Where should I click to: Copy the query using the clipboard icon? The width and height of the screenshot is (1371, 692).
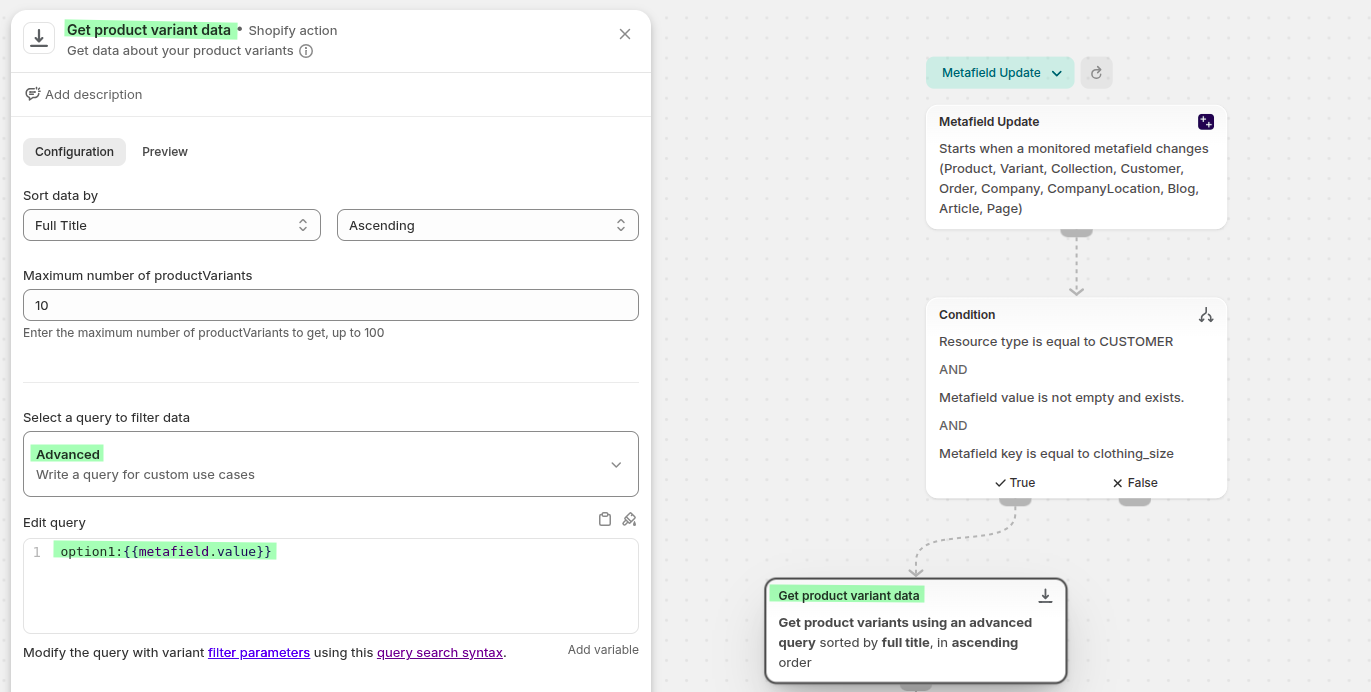point(605,519)
